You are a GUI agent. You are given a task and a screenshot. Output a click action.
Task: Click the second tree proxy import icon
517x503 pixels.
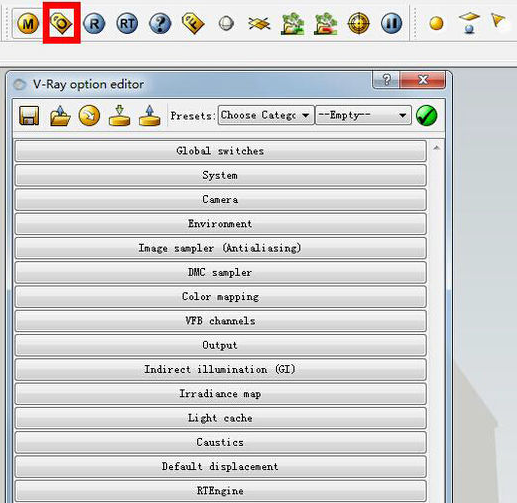click(326, 24)
